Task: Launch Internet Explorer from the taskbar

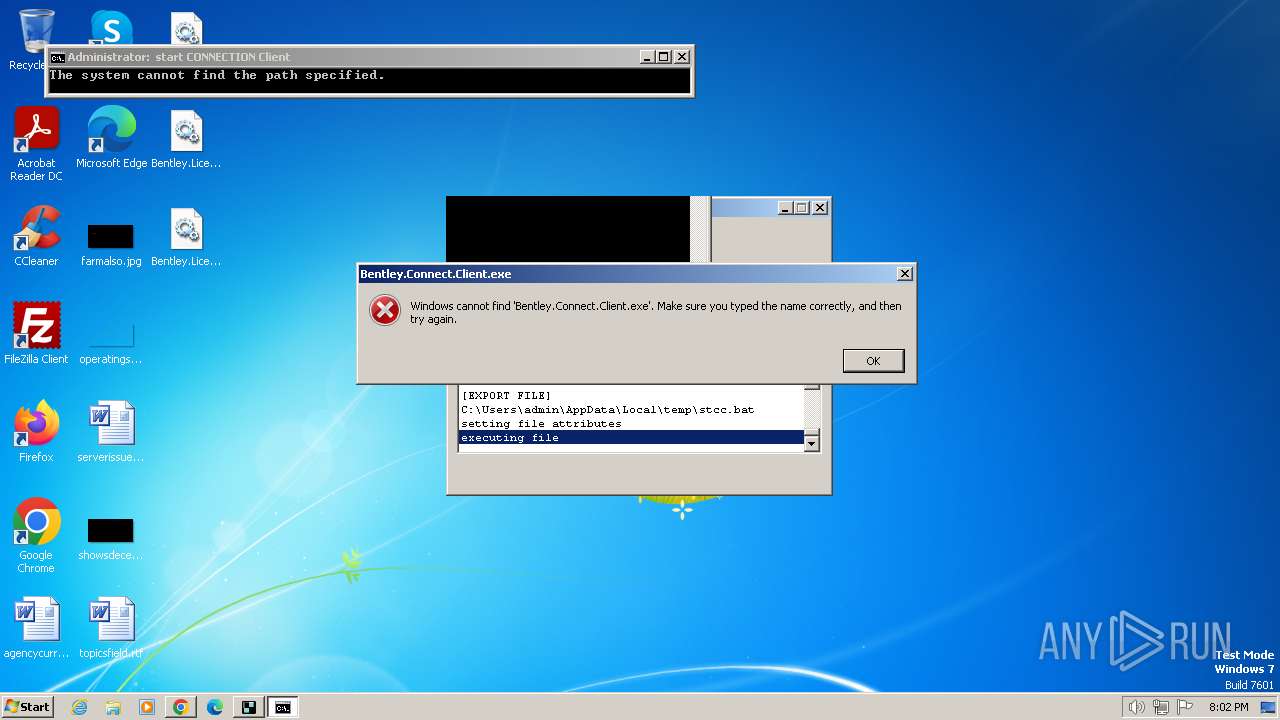Action: [80, 707]
